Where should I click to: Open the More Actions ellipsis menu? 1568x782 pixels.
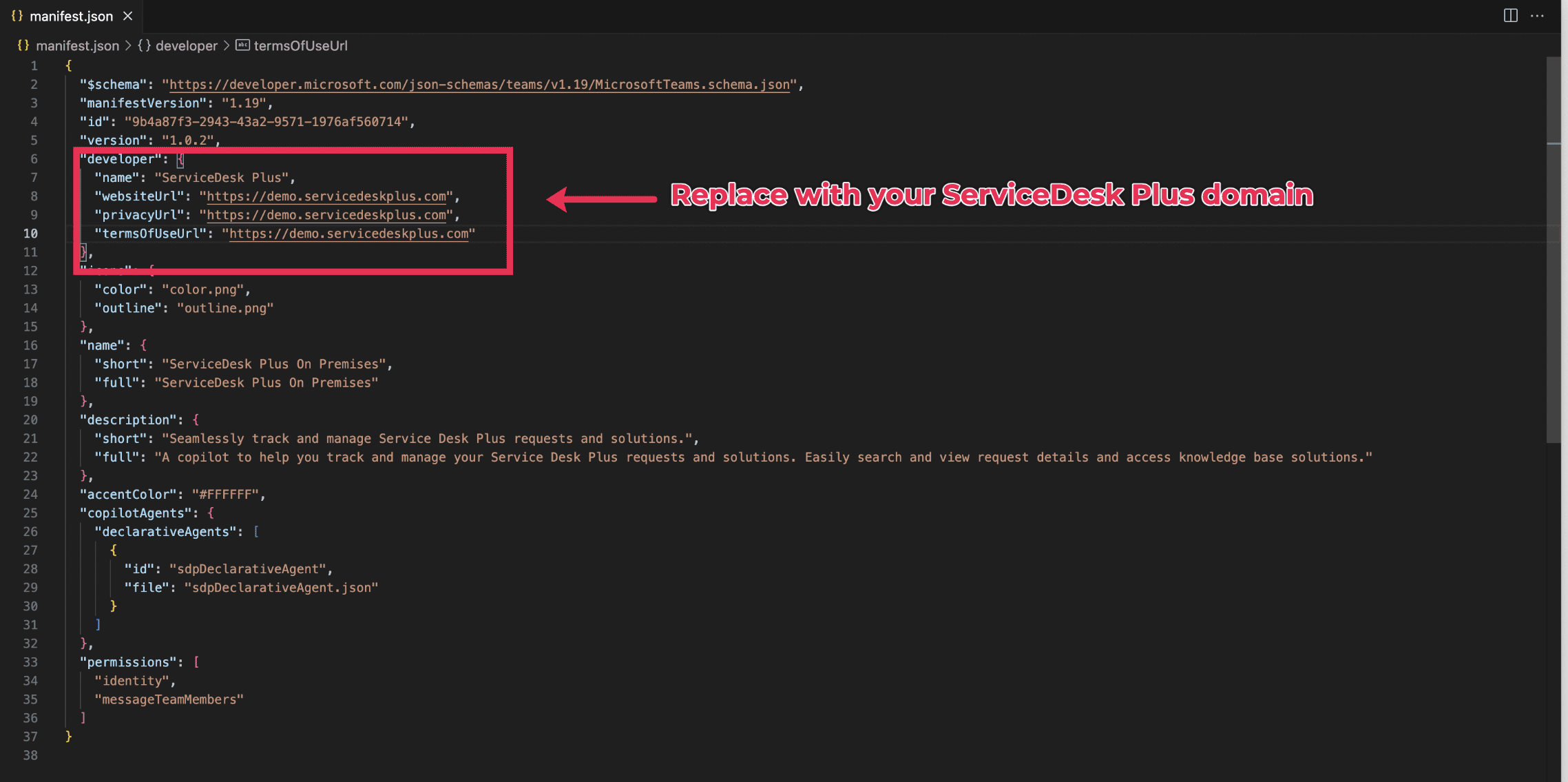tap(1537, 16)
